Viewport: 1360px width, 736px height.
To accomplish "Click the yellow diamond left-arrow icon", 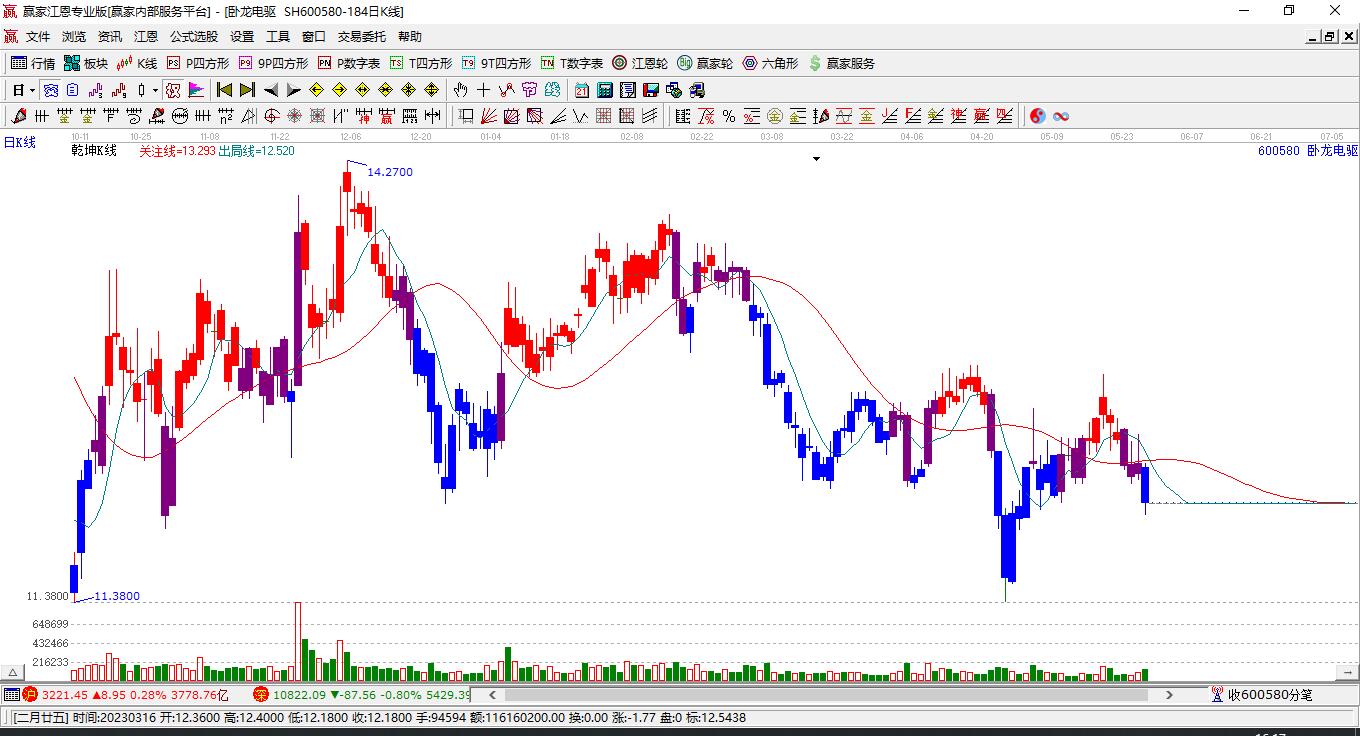I will (x=317, y=90).
